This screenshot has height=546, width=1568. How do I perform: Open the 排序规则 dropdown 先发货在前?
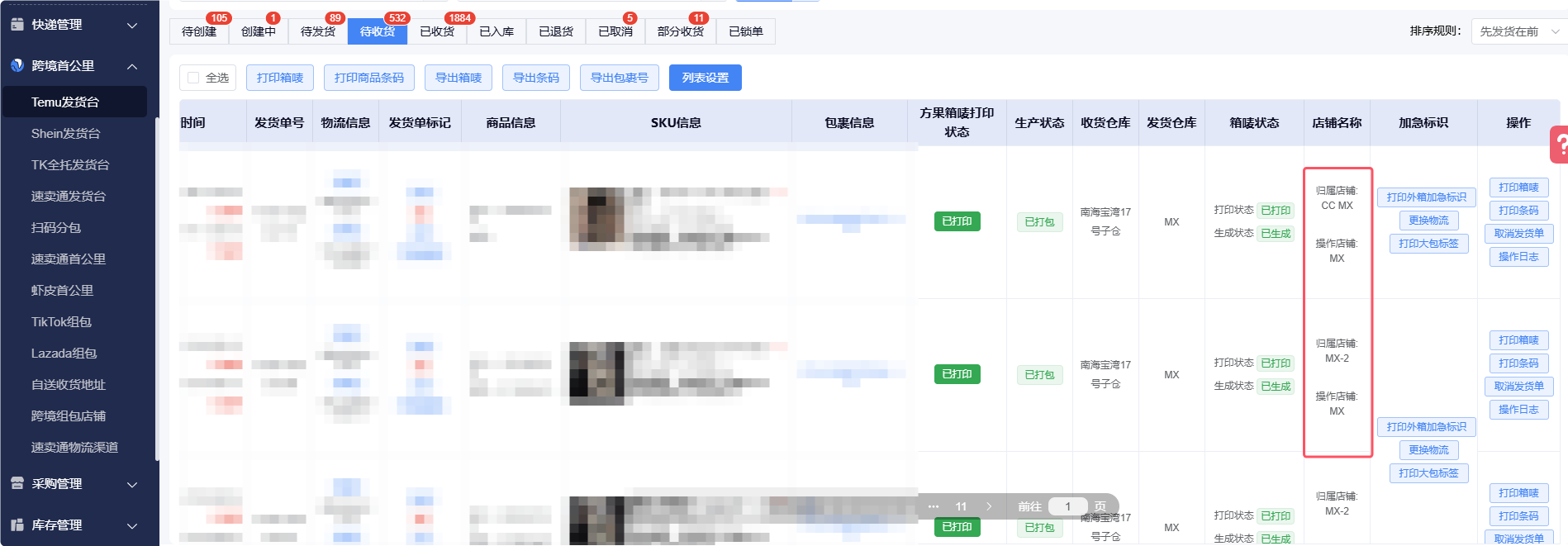tap(1518, 31)
